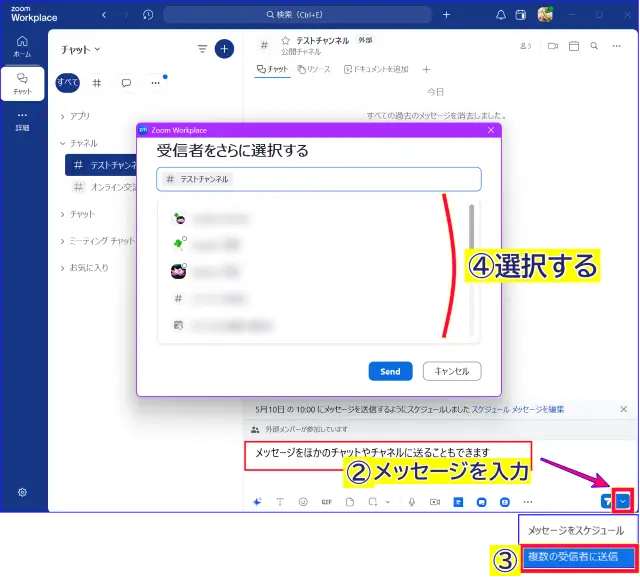Start a video meeting from channel header
The image size is (640, 579).
pyautogui.click(x=553, y=46)
